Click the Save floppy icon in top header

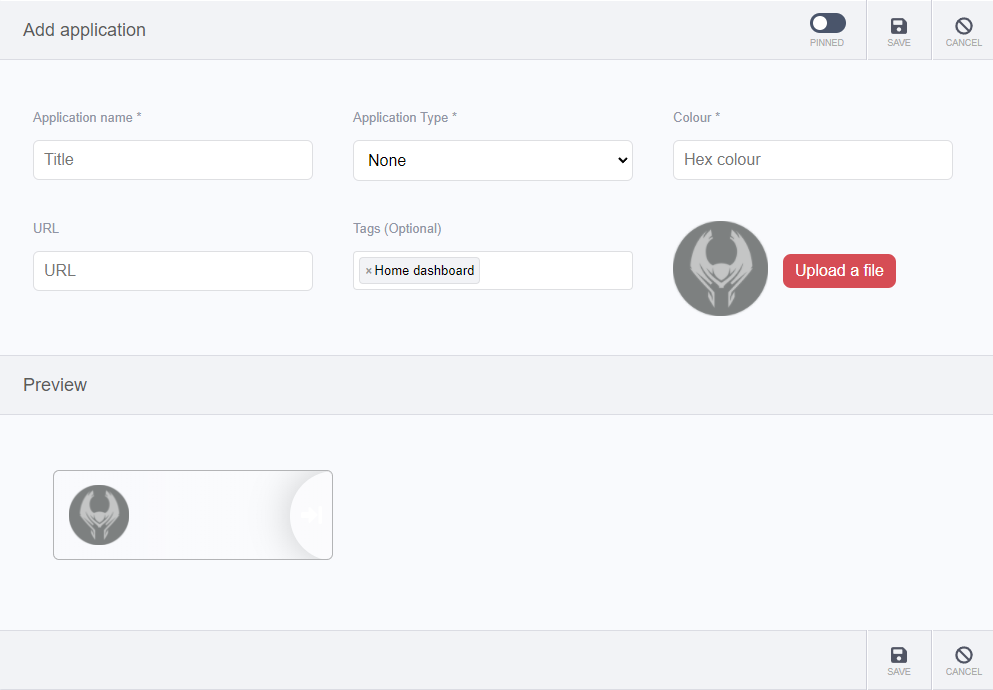[x=898, y=27]
